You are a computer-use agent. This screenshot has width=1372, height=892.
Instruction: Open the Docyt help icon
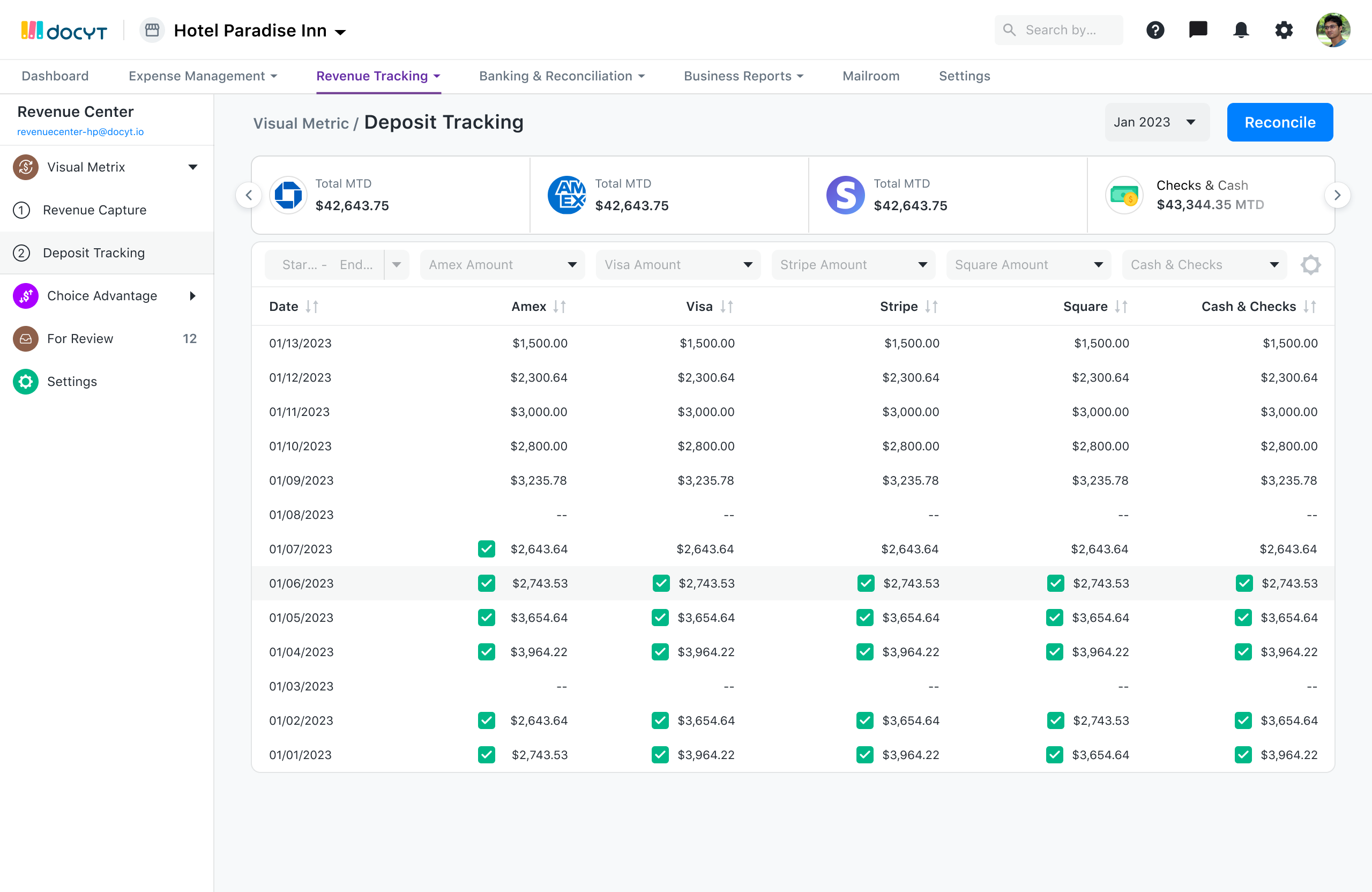(x=1155, y=29)
